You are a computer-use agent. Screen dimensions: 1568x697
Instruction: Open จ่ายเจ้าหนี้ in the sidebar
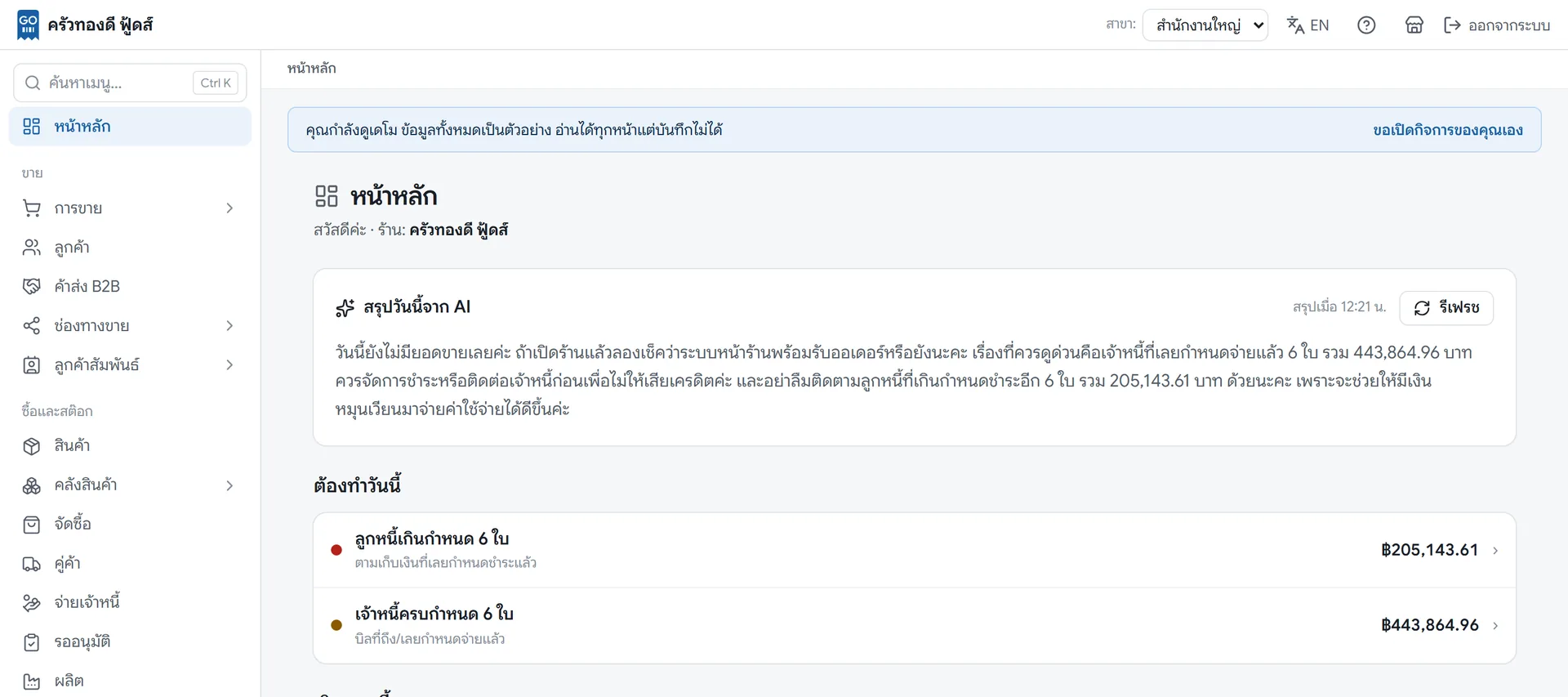point(130,602)
